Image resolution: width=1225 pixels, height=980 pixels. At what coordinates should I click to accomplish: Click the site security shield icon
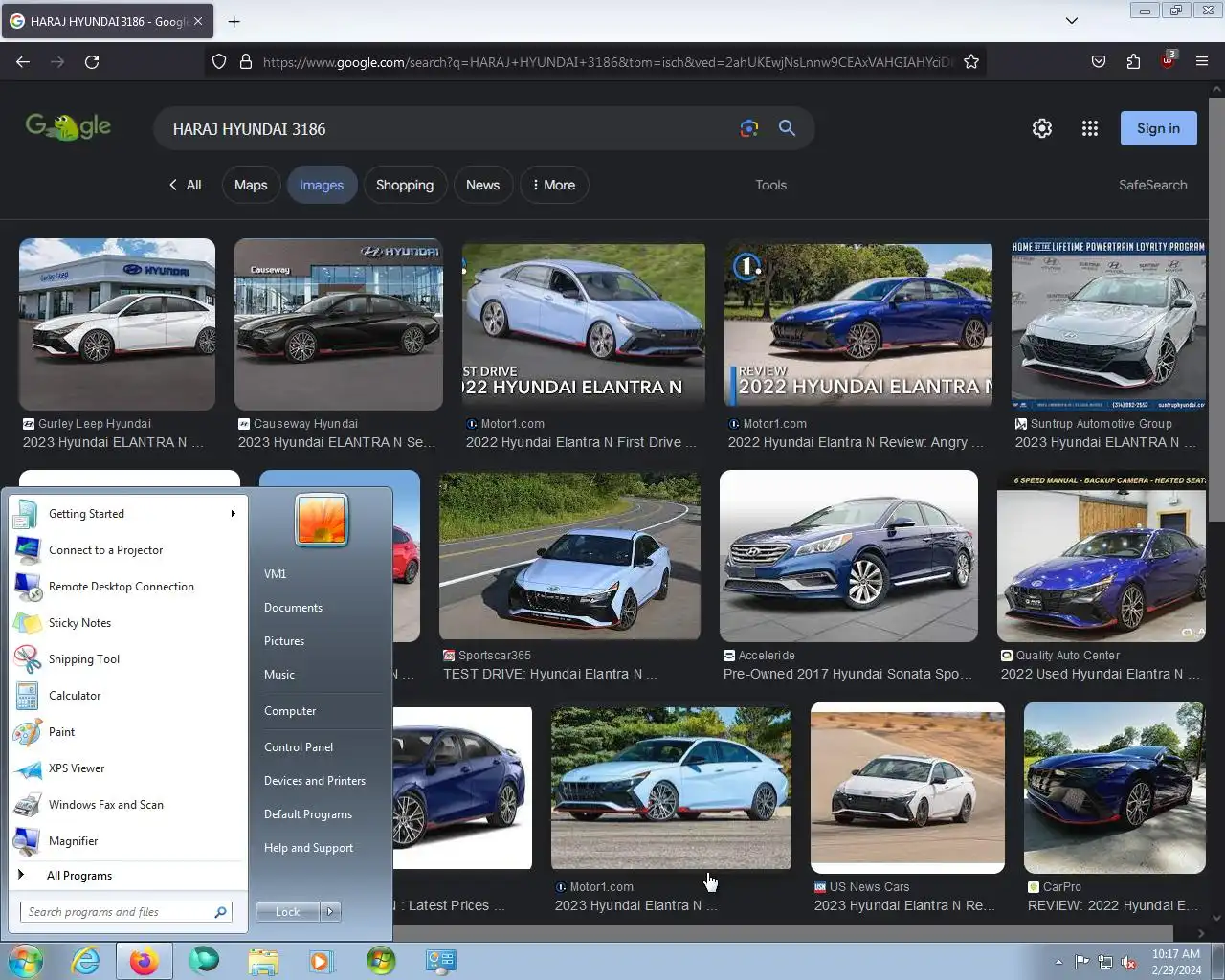(x=219, y=61)
